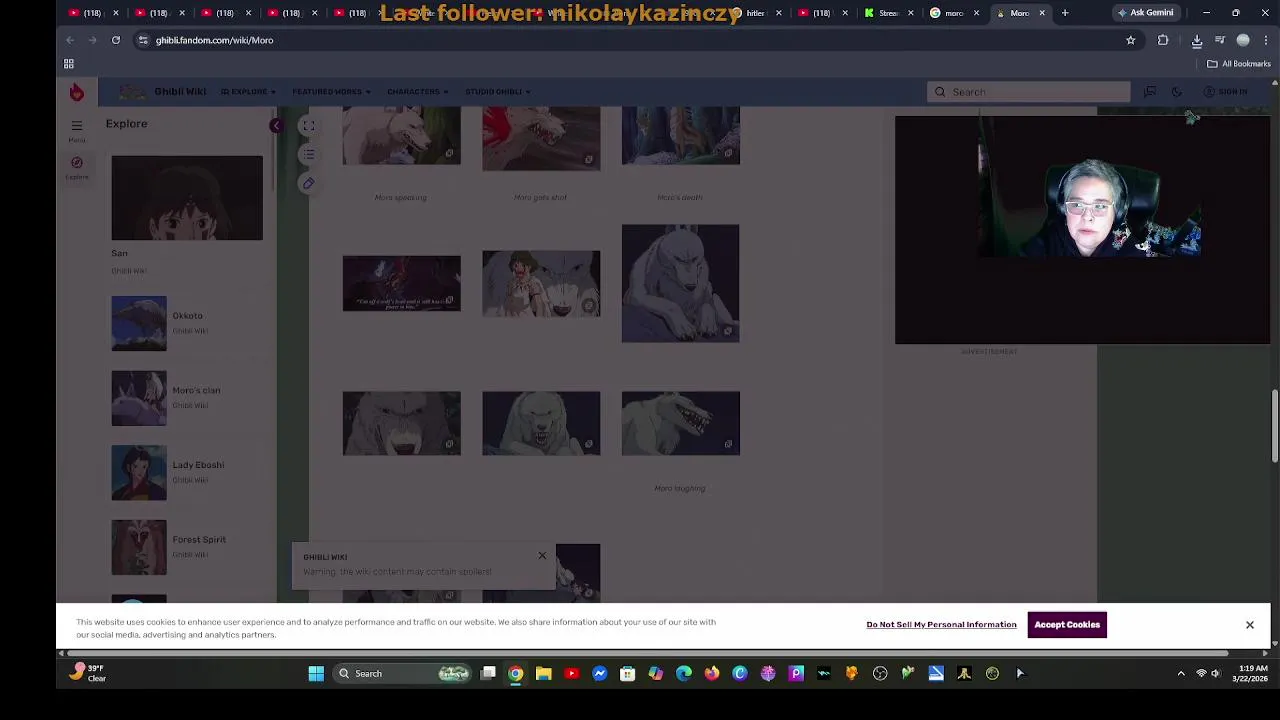Open the Chrome profile avatar
This screenshot has width=1280, height=720.
pos(1243,40)
